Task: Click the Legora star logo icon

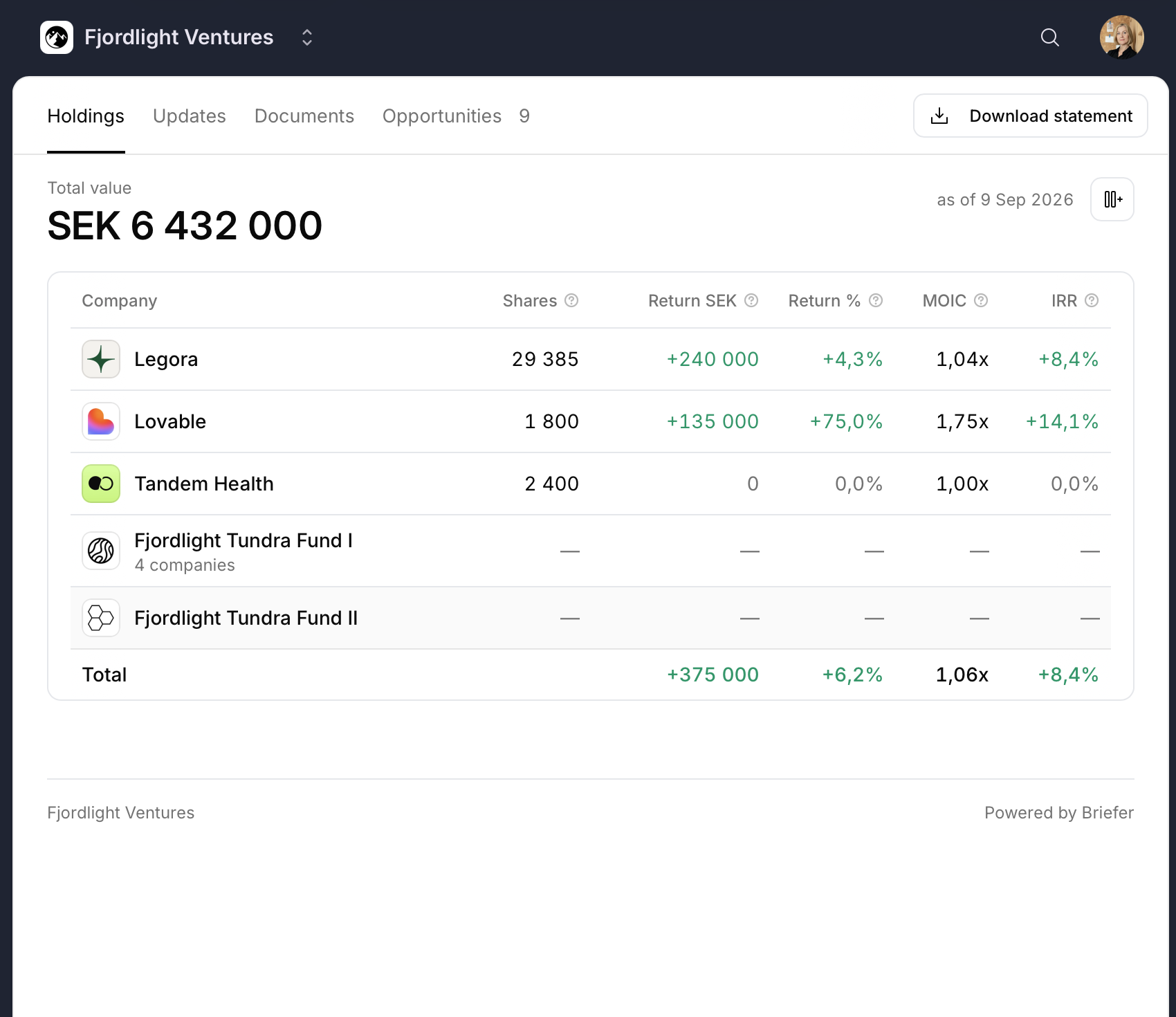Action: (101, 359)
